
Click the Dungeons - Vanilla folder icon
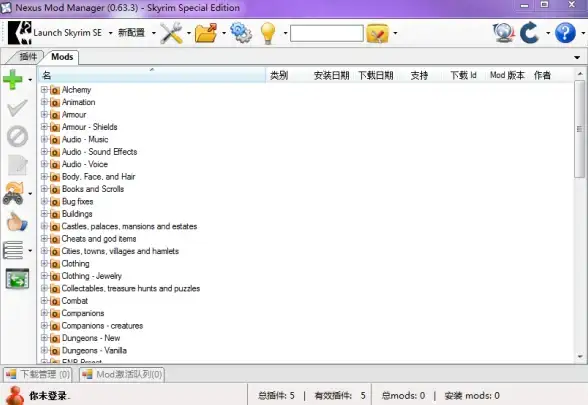point(55,351)
